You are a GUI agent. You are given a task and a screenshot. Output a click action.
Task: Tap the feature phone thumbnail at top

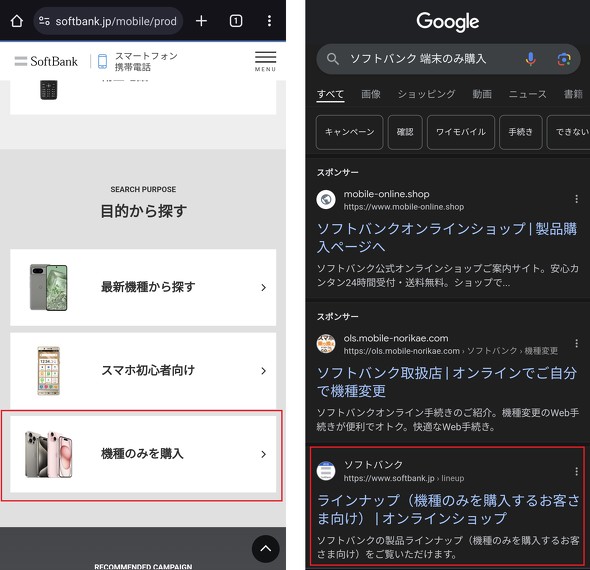point(49,90)
